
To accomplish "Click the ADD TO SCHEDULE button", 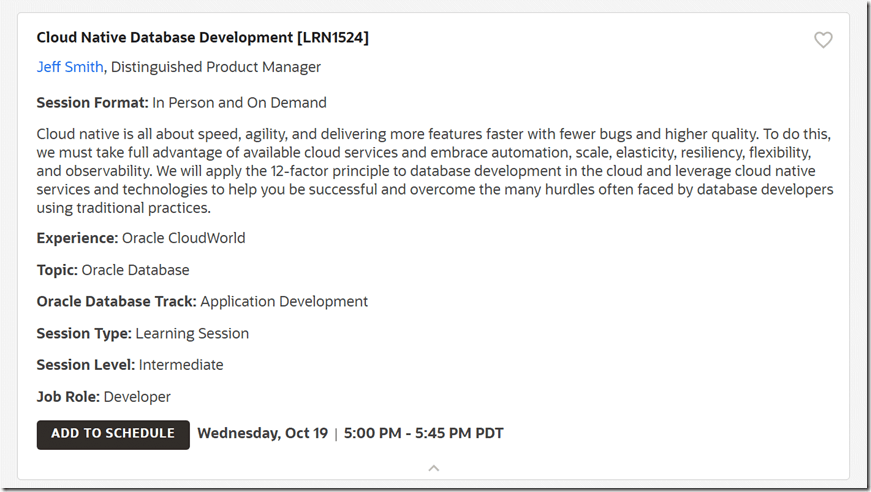I will click(113, 434).
